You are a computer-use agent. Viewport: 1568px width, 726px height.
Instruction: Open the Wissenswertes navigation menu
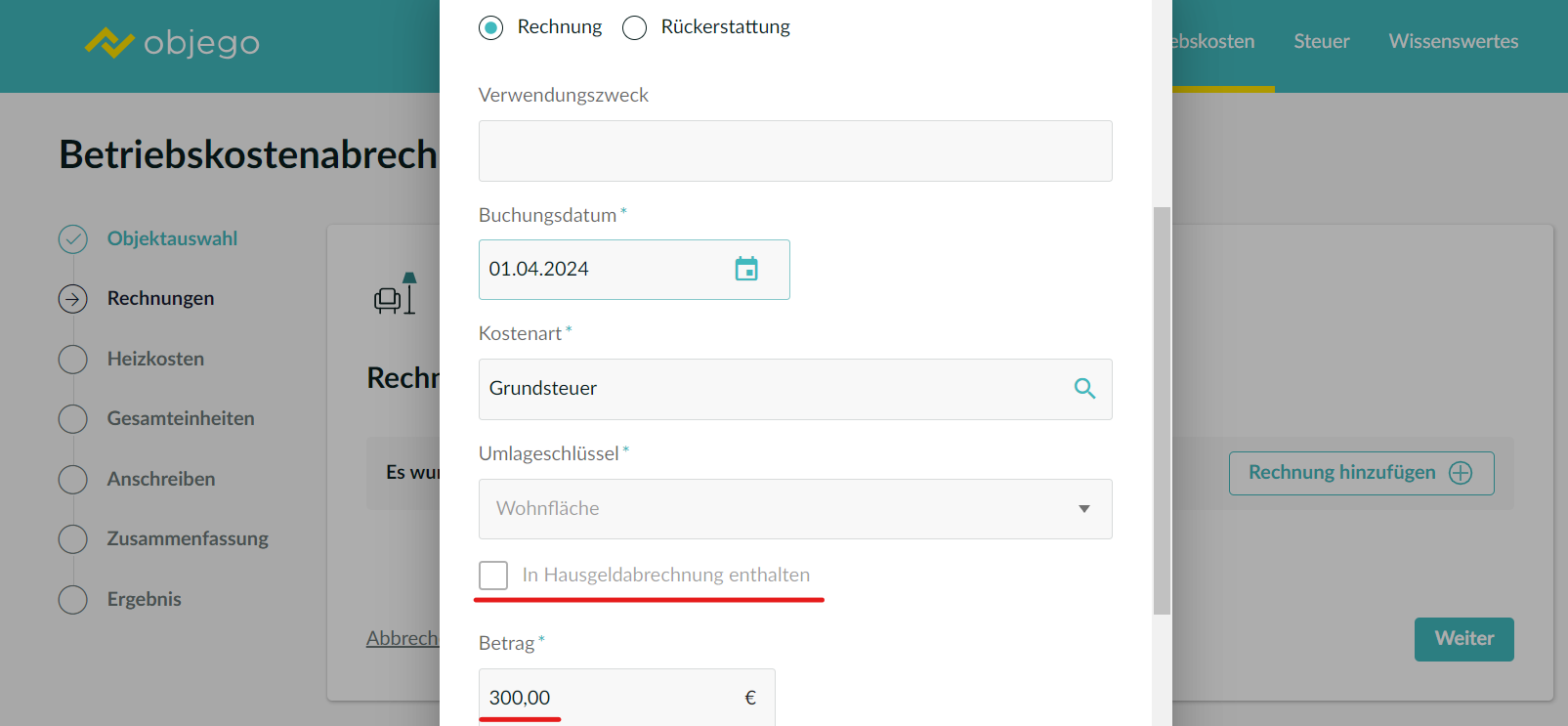1453,42
